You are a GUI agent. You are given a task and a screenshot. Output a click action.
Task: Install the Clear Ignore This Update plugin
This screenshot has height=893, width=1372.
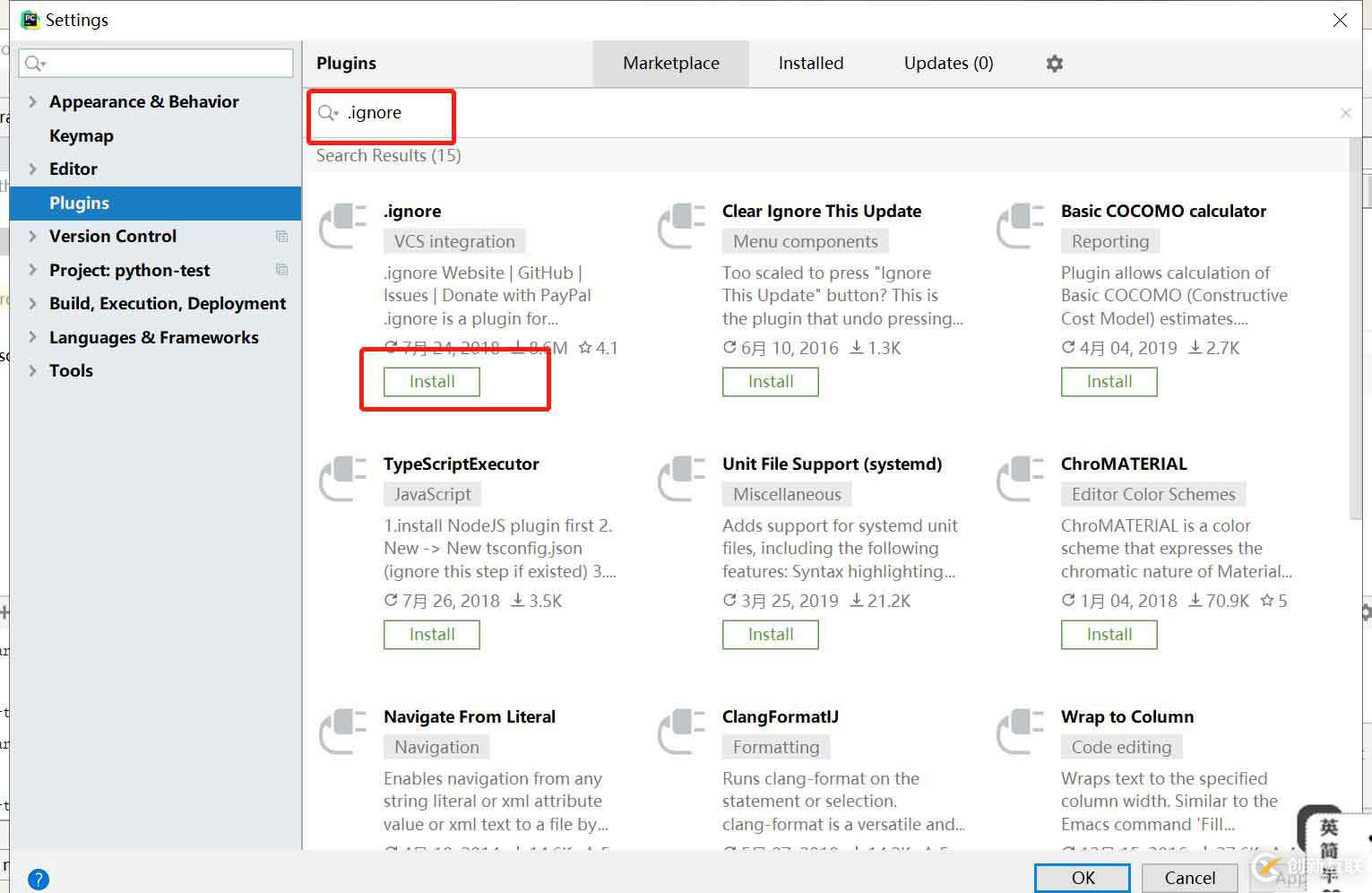coord(771,382)
